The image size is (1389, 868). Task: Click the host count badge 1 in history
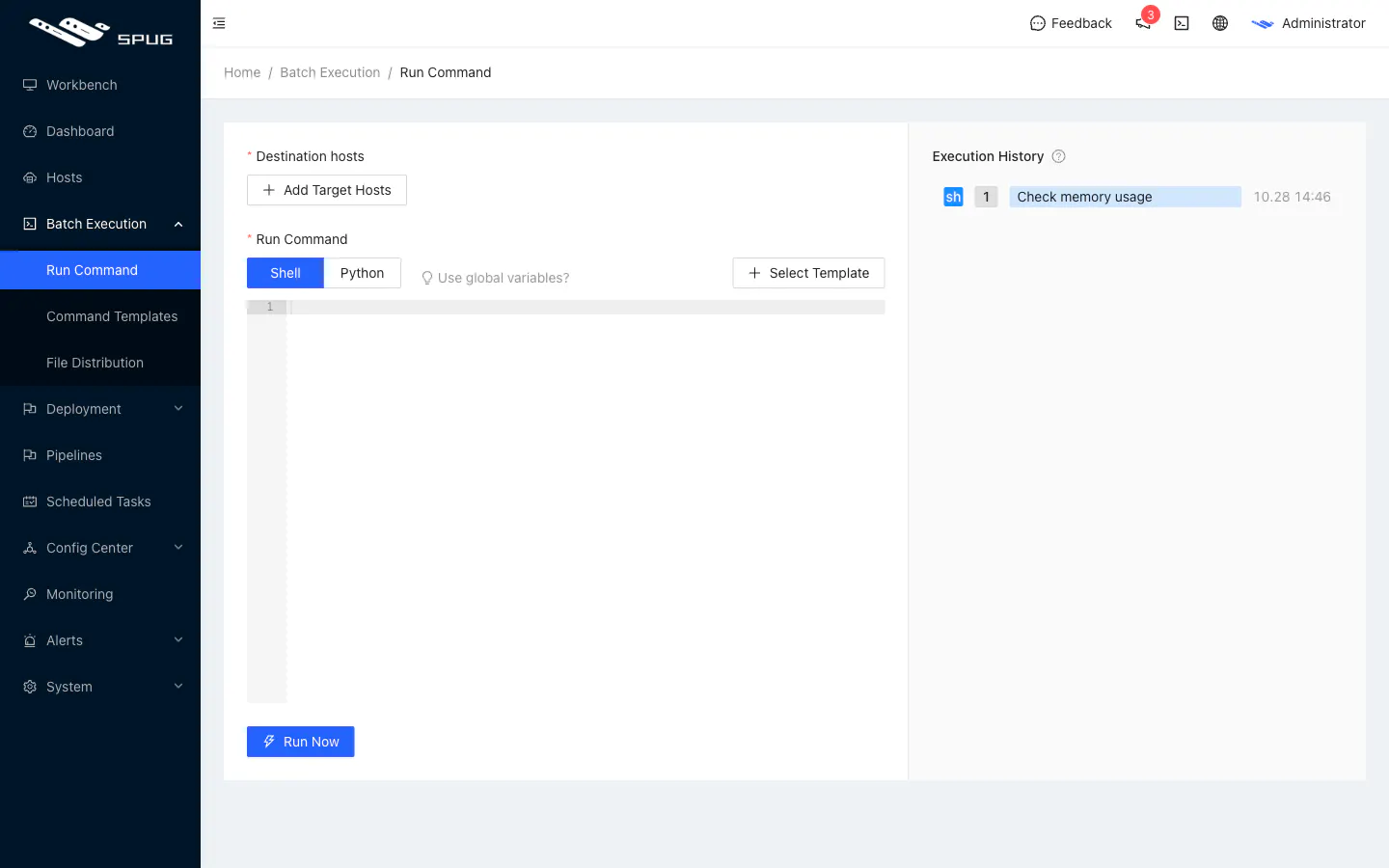(986, 197)
